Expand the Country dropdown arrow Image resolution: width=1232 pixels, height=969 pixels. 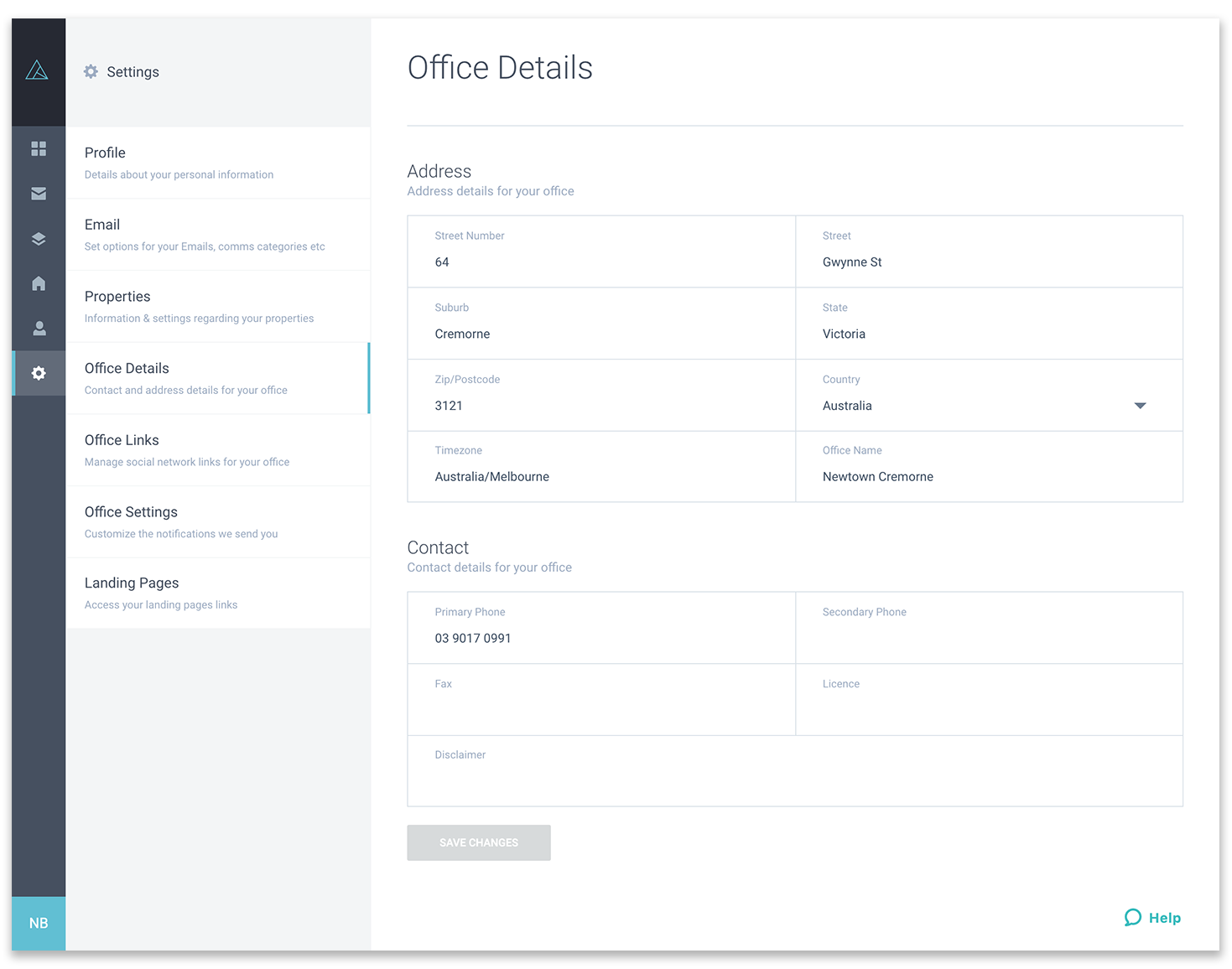point(1140,406)
